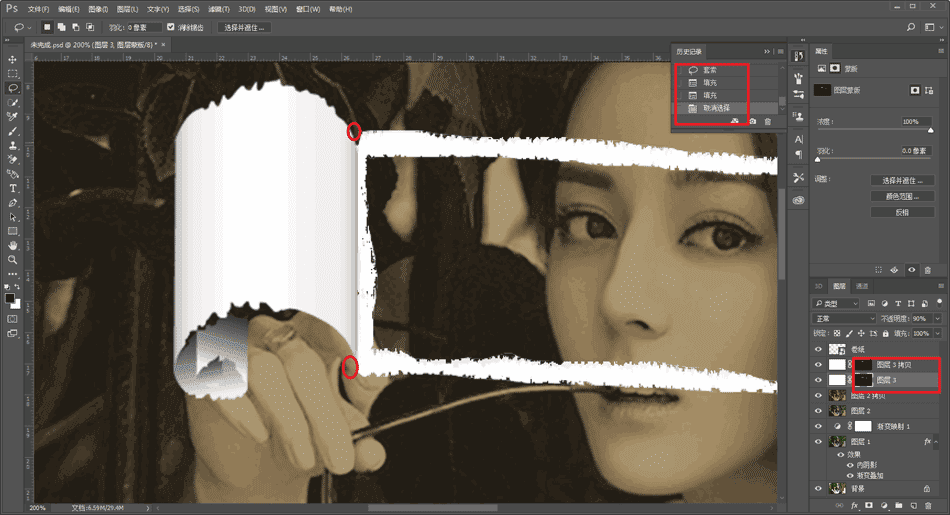Choose New Selection mode in options bar

coord(47,27)
